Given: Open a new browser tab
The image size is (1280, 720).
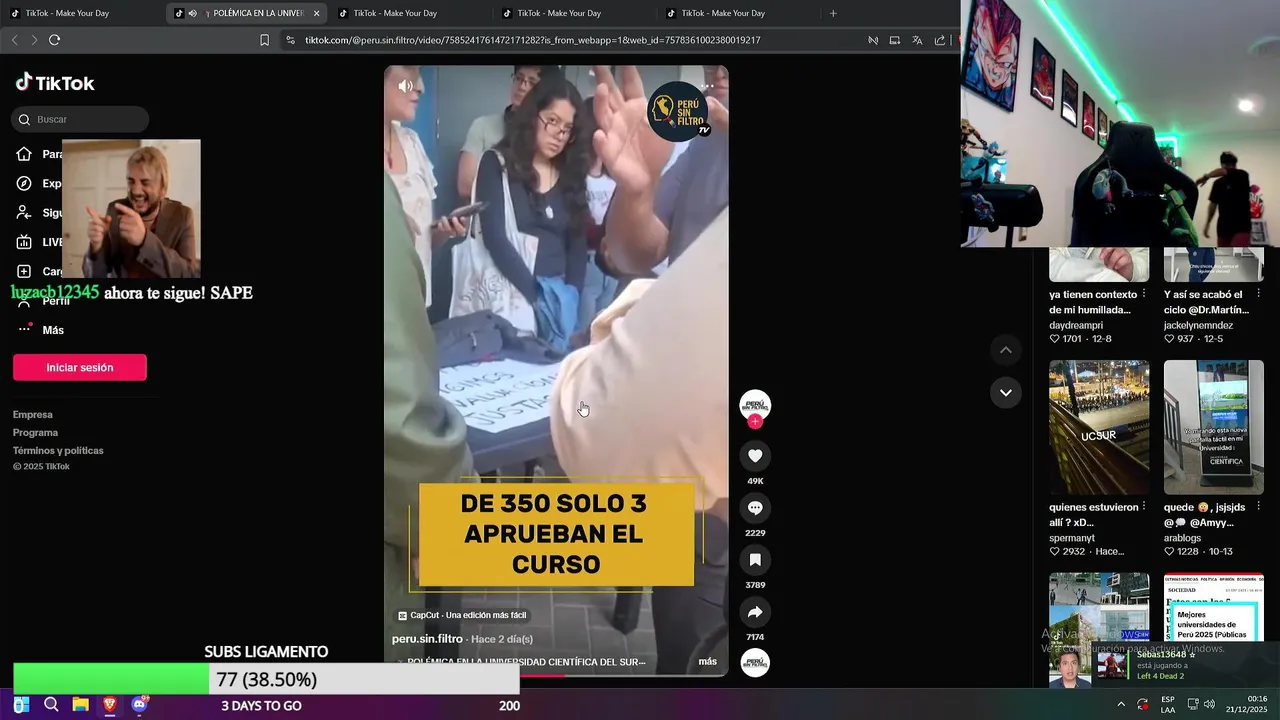Looking at the screenshot, I should (x=833, y=13).
